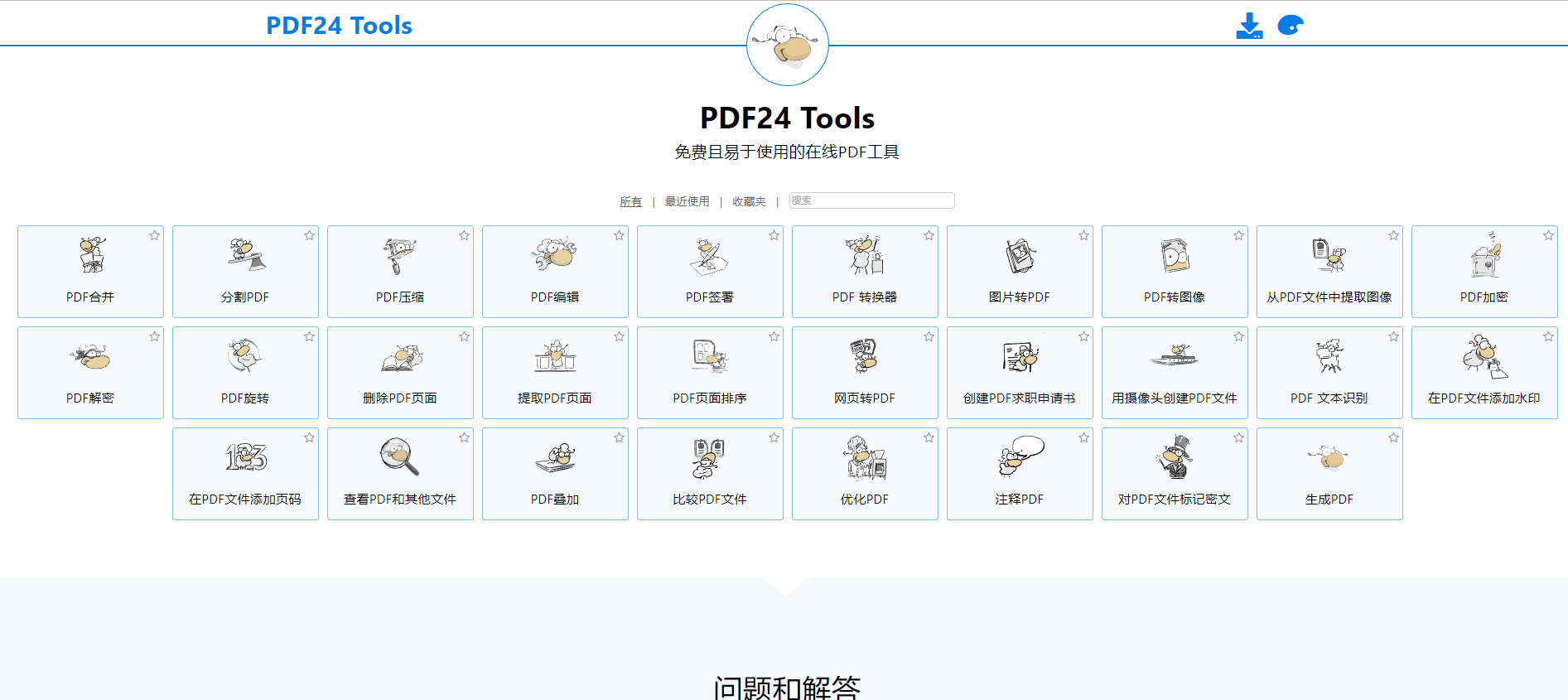Open 查看PDF和其他文件 tool tile
The height and width of the screenshot is (700, 1568).
pyautogui.click(x=400, y=474)
